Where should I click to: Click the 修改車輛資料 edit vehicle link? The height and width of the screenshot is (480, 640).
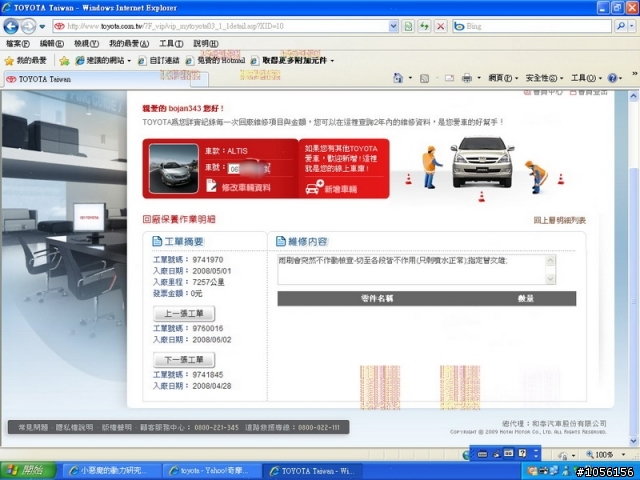(246, 188)
